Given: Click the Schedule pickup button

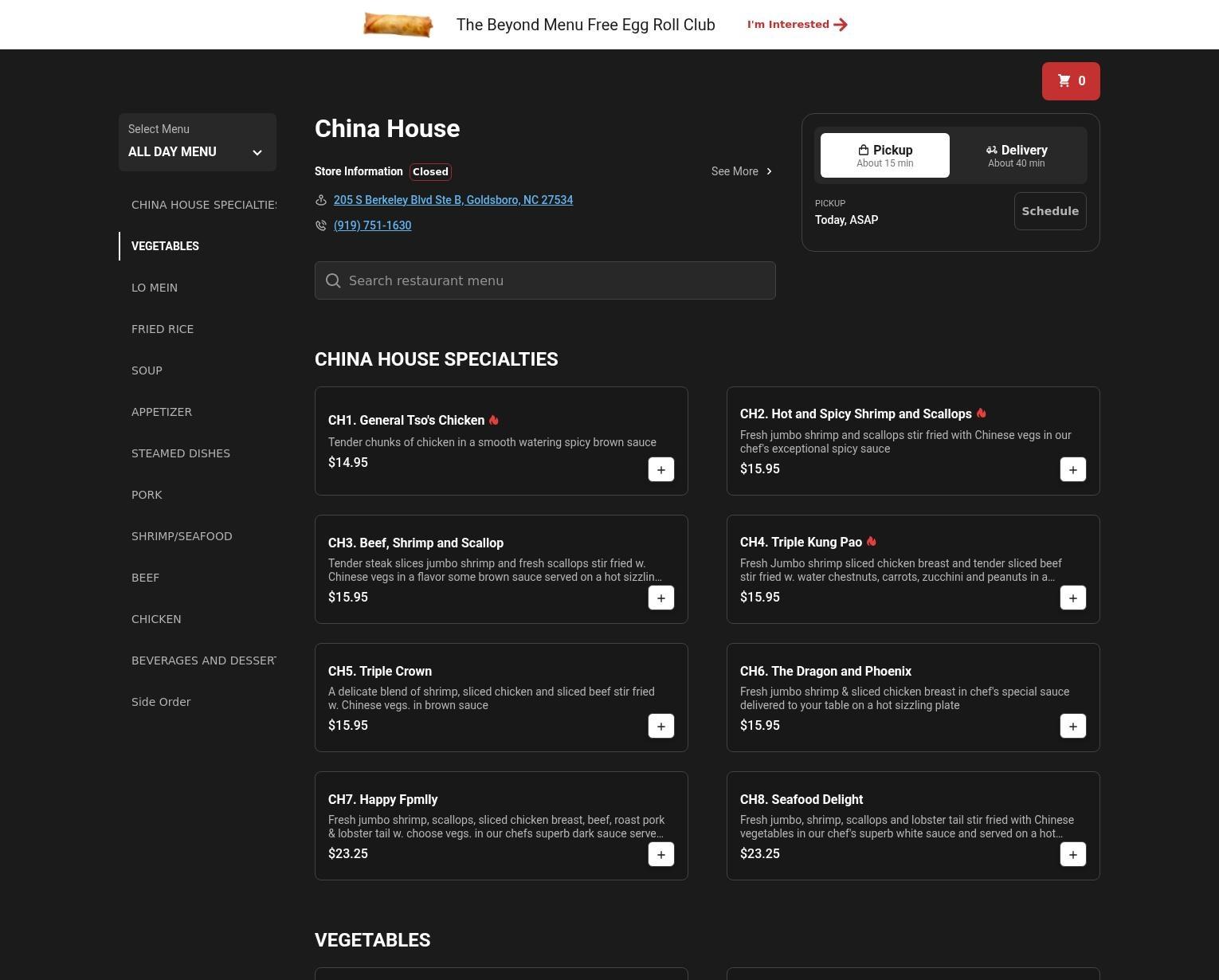Looking at the screenshot, I should [1049, 211].
